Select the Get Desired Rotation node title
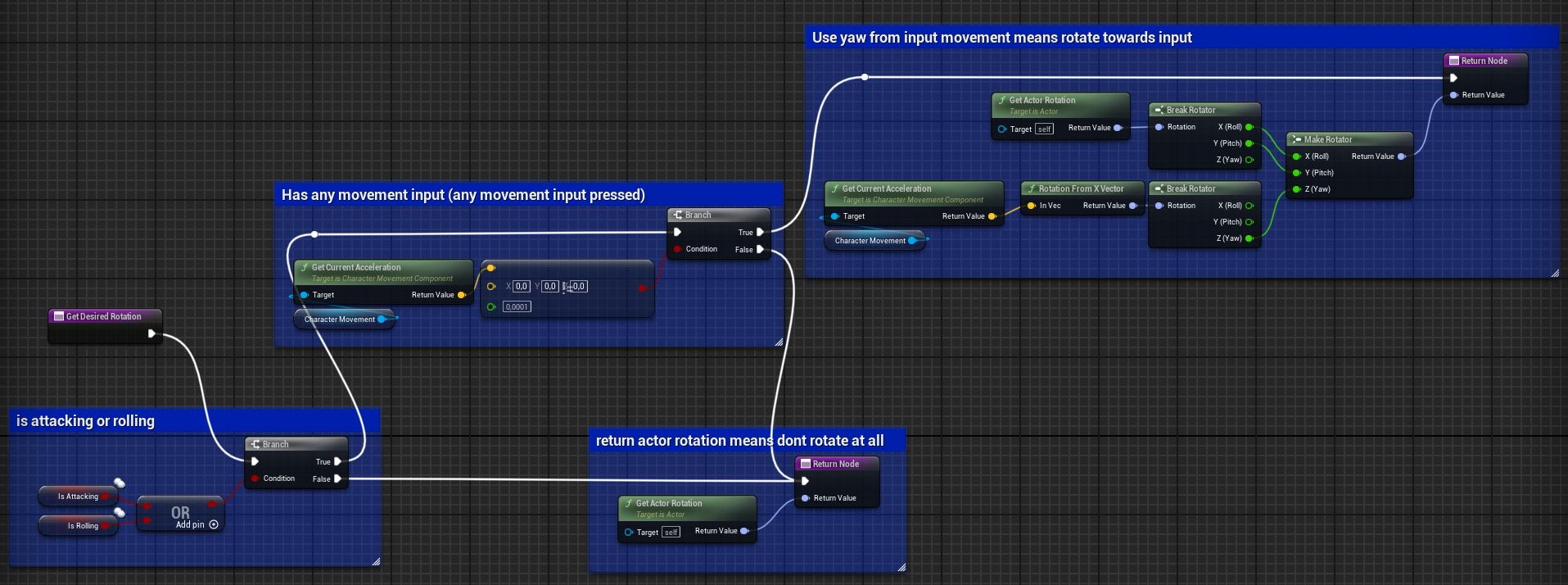Viewport: 1568px width, 585px height. pyautogui.click(x=103, y=316)
